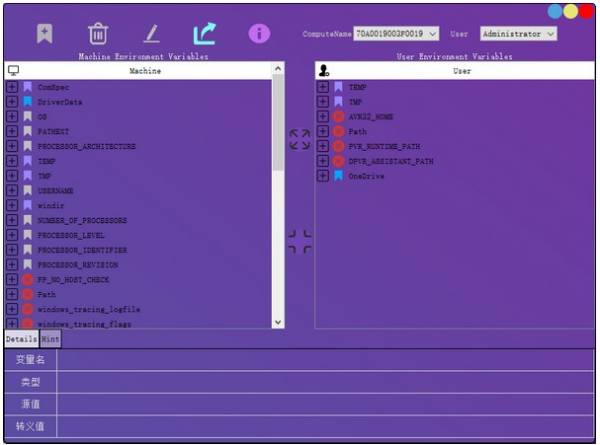
Task: Click the pencil edit icon
Action: point(151,33)
